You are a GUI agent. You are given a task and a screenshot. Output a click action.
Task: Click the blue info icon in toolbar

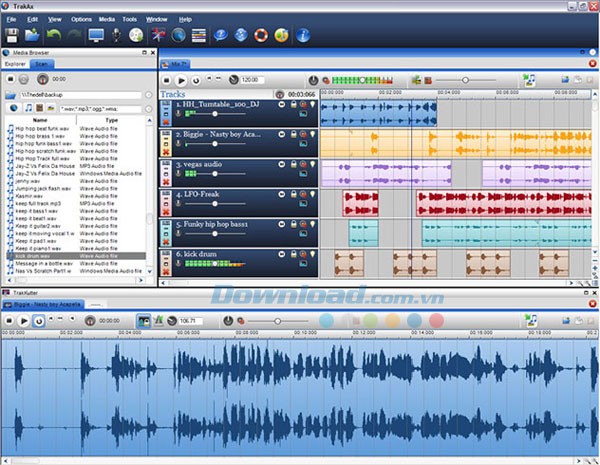[x=303, y=36]
